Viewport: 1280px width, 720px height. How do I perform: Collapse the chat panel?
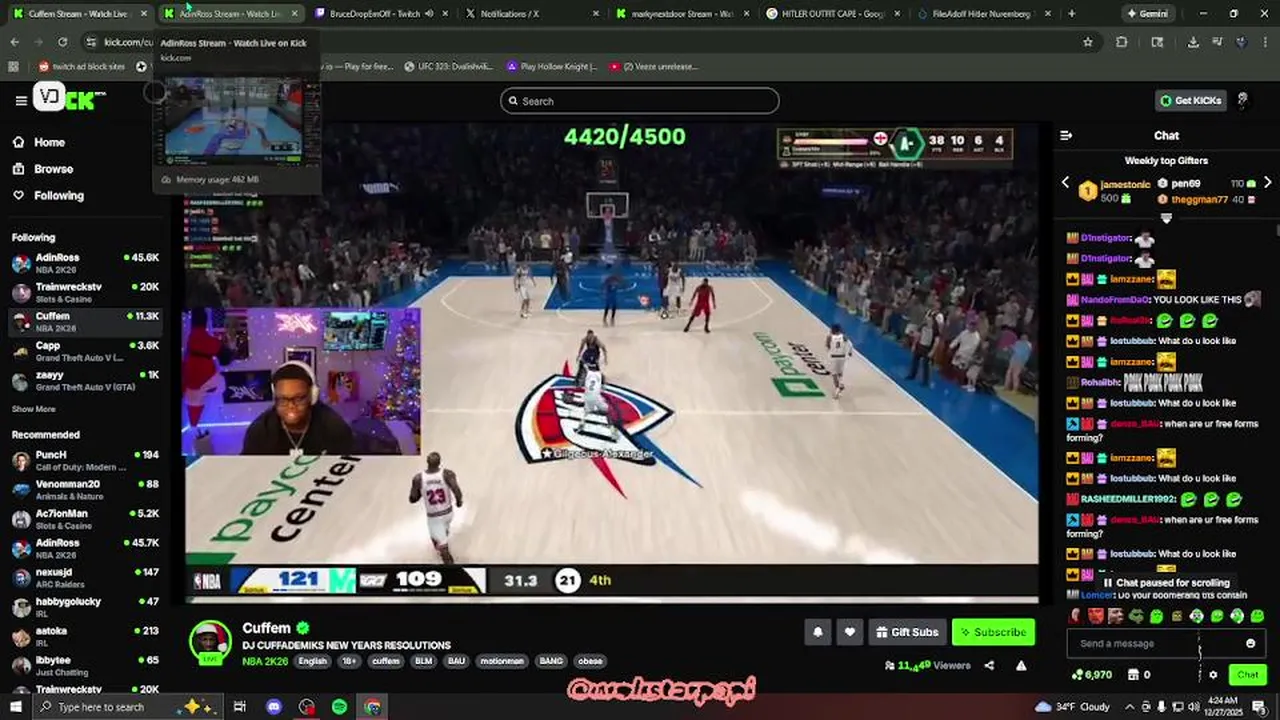coord(1066,135)
